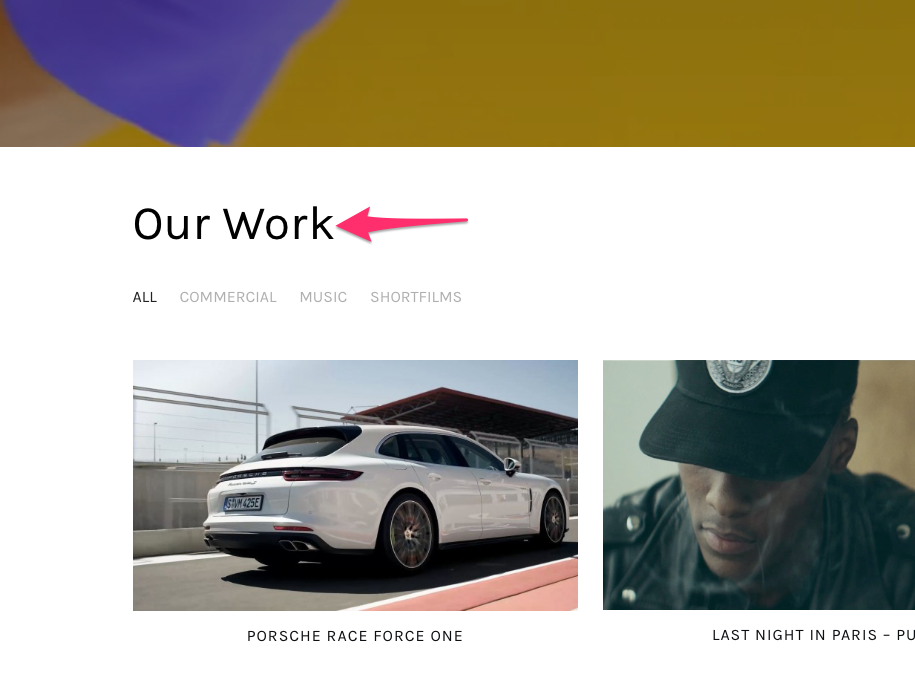Click the Porsche's license plate
This screenshot has height=681, width=915.
pyautogui.click(x=243, y=502)
